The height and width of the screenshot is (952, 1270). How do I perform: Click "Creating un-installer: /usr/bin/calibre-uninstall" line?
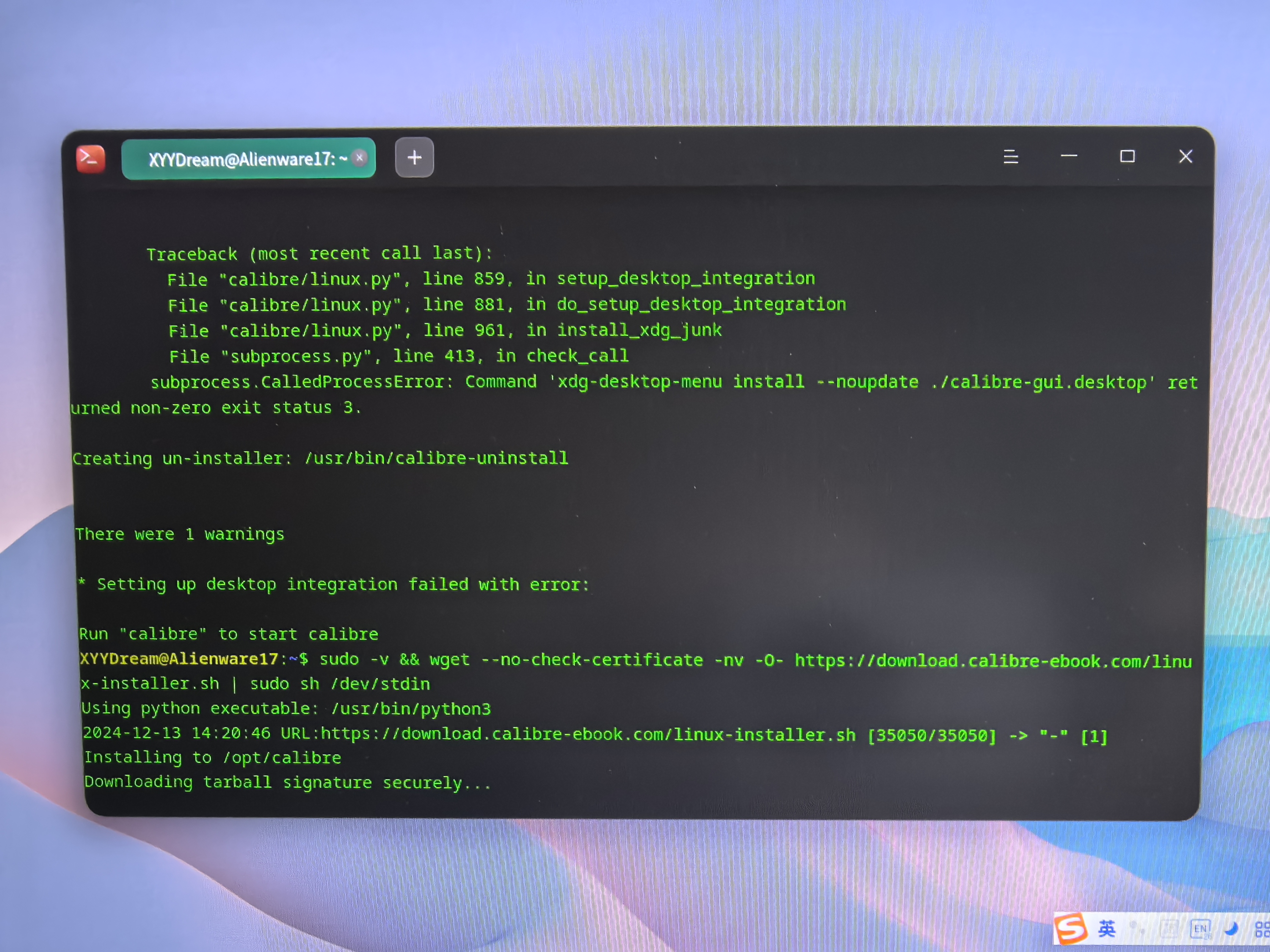coord(320,459)
